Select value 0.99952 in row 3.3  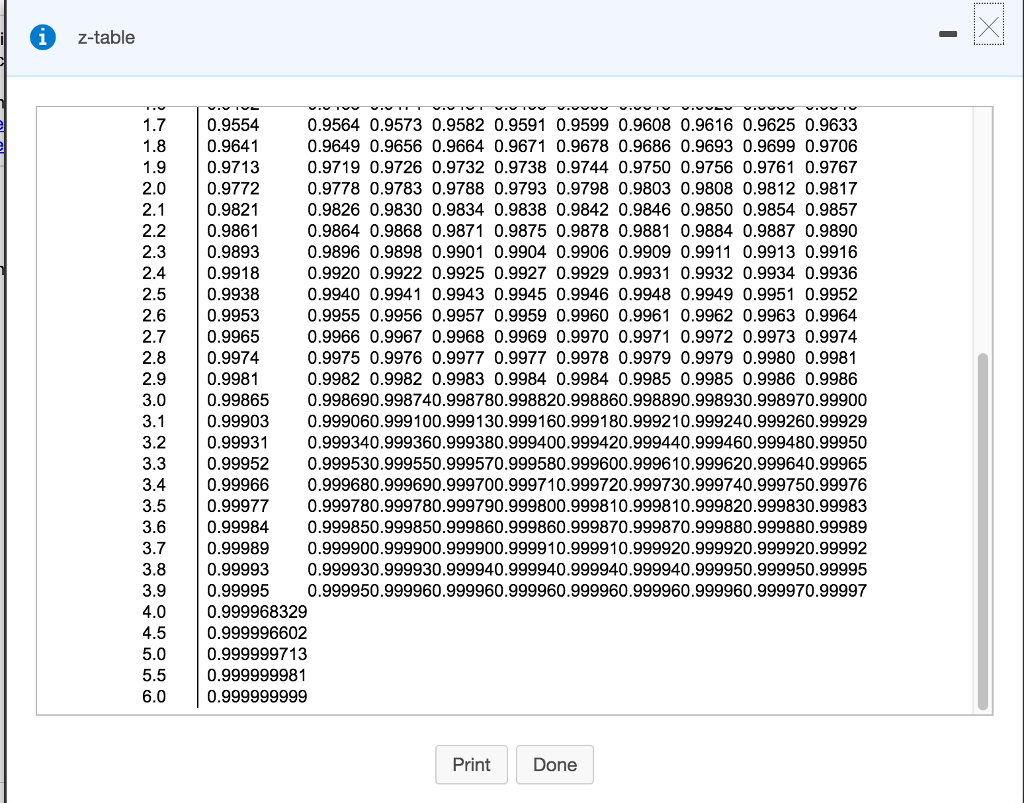(238, 464)
